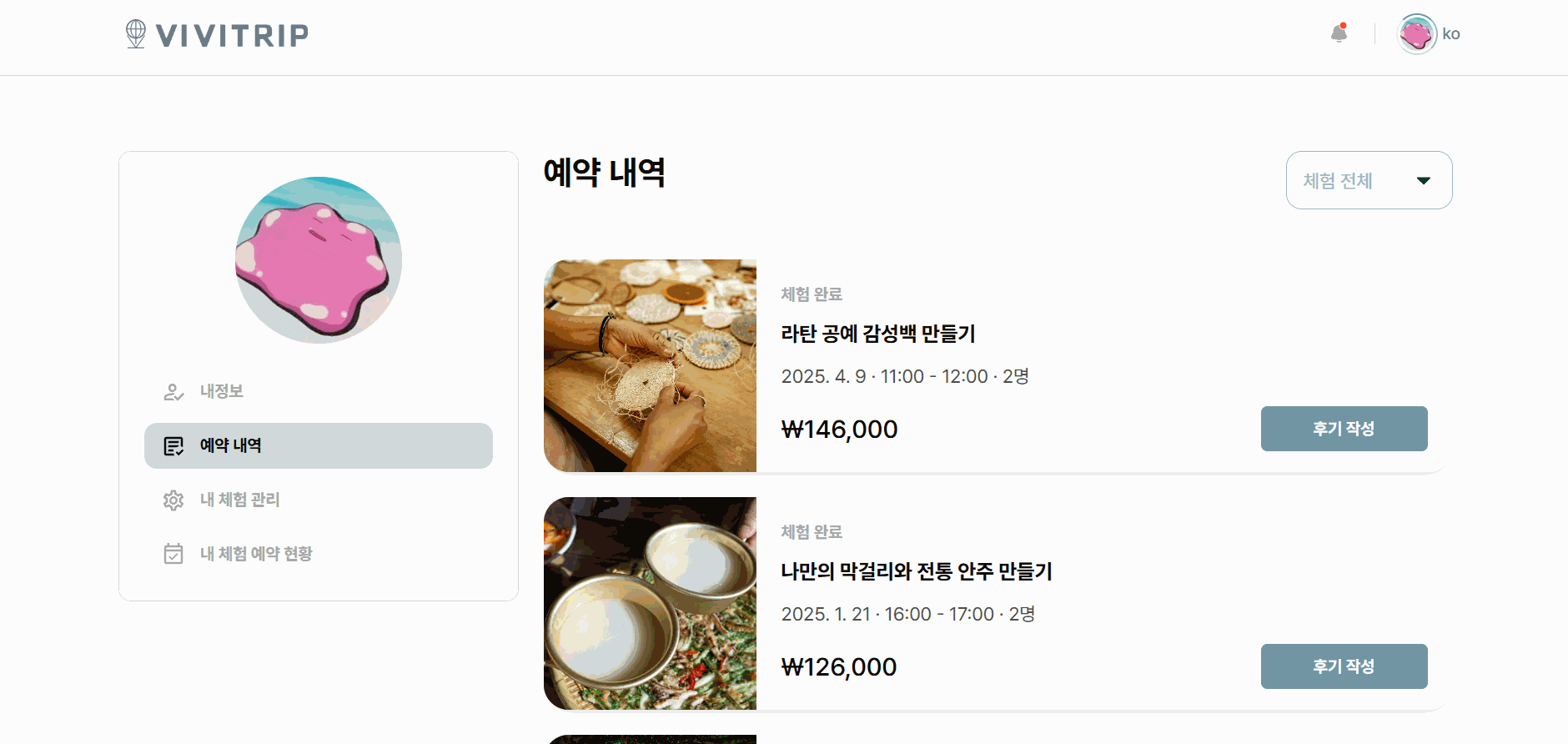Click the VIVITRIP balloon logo icon
The height and width of the screenshot is (744, 1568).
pyautogui.click(x=134, y=33)
